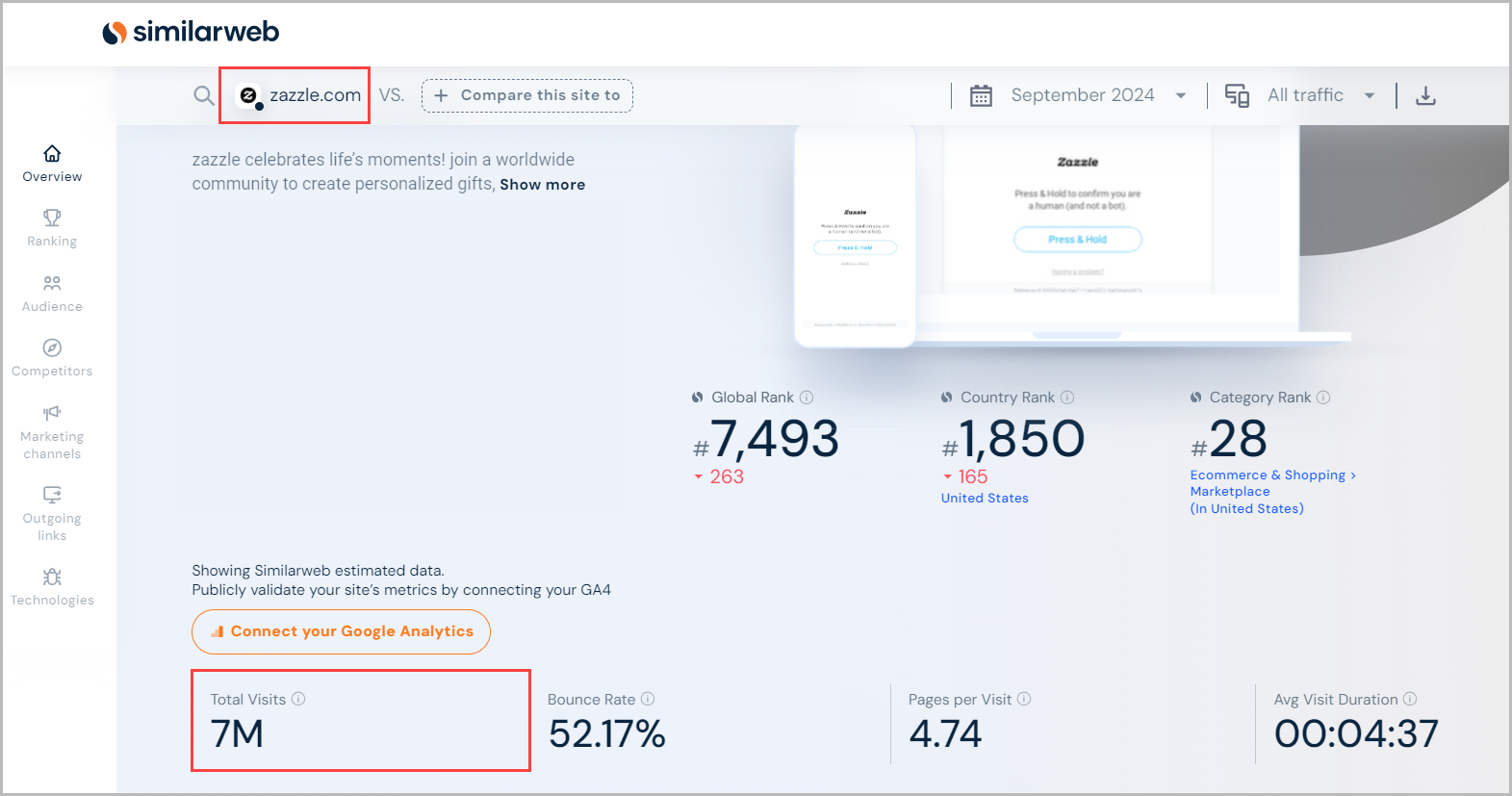
Task: Click the Similarweb logo
Action: [191, 32]
